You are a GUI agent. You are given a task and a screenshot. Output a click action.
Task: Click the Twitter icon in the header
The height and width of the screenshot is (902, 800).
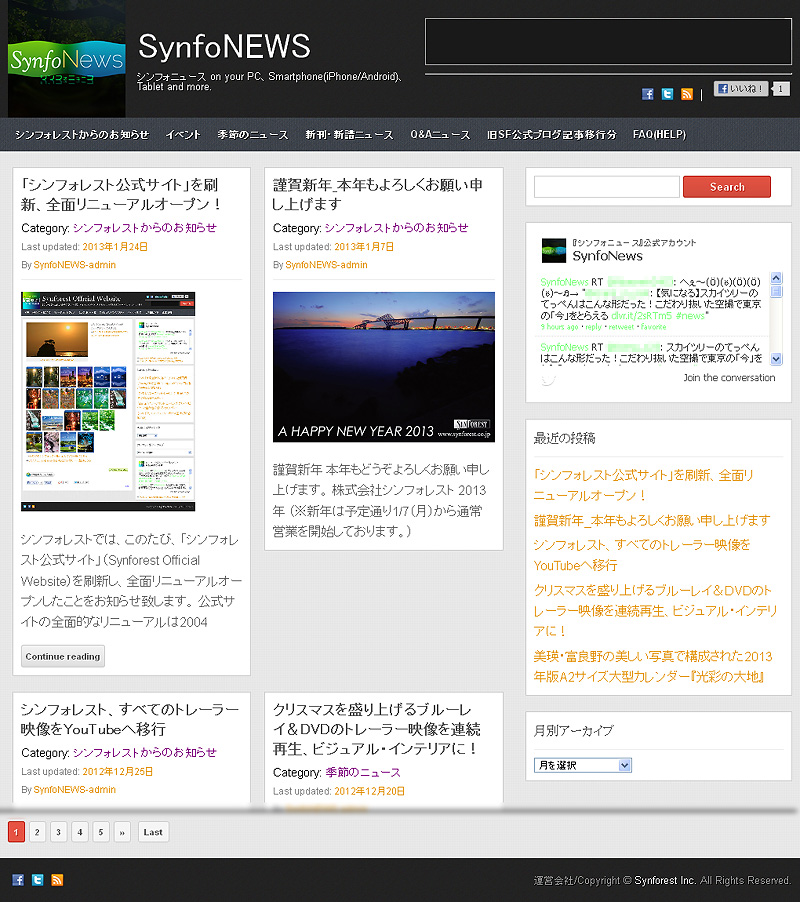(667, 94)
